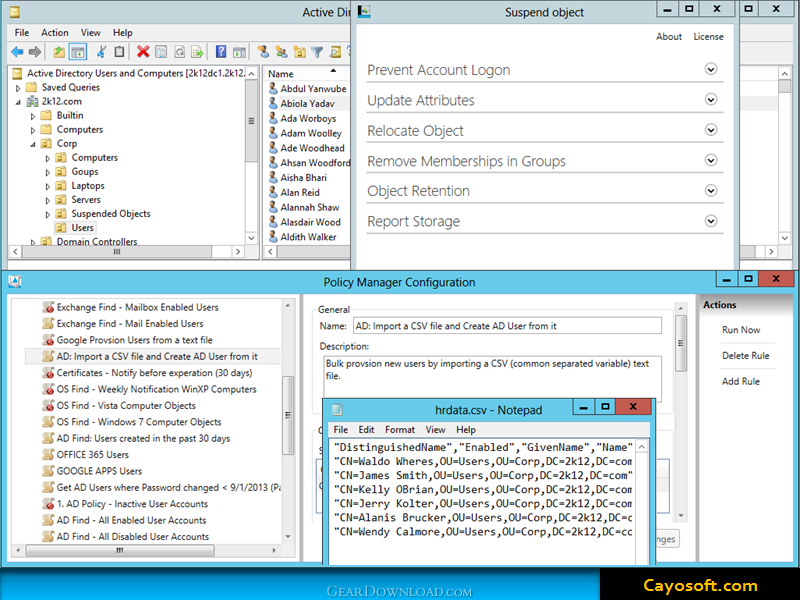Click Delete Rule in the Actions pane
The width and height of the screenshot is (800, 600).
point(745,355)
